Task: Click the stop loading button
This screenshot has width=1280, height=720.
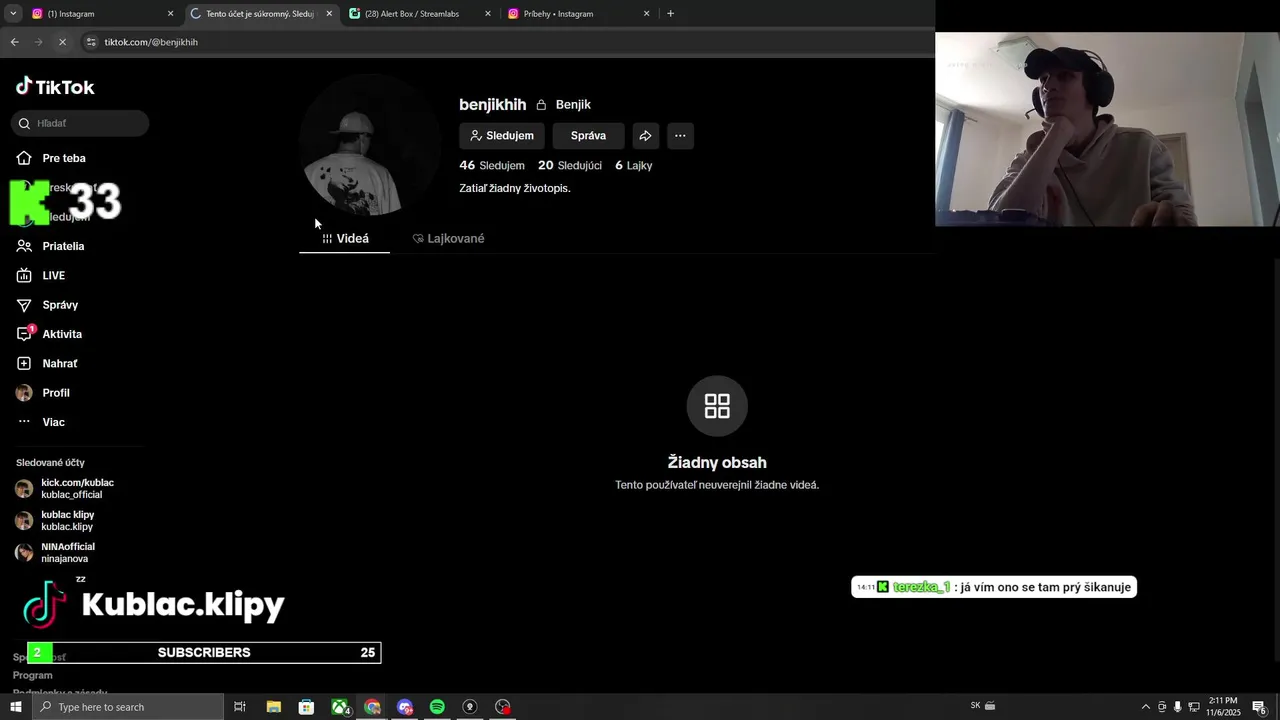Action: coord(62,42)
